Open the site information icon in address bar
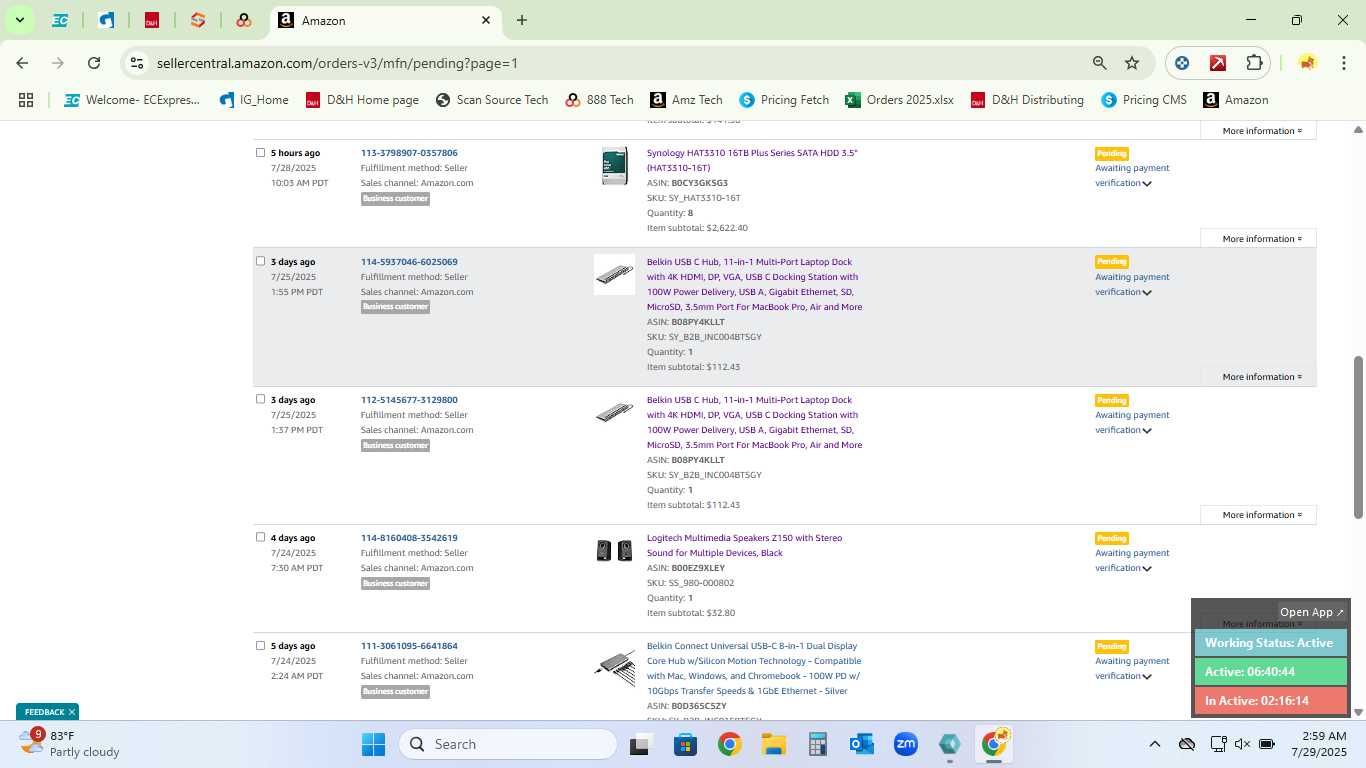Viewport: 1366px width, 768px height. pyautogui.click(x=137, y=63)
